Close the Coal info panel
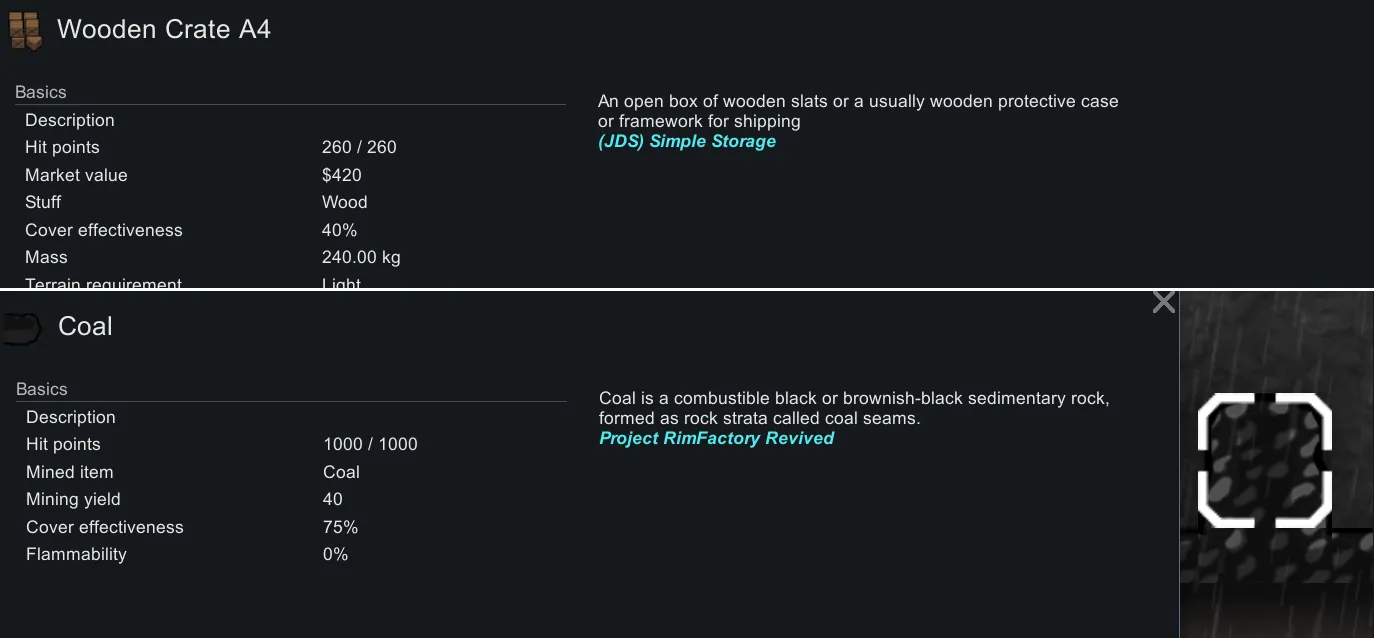Viewport: 1374px width, 638px height. [1163, 302]
